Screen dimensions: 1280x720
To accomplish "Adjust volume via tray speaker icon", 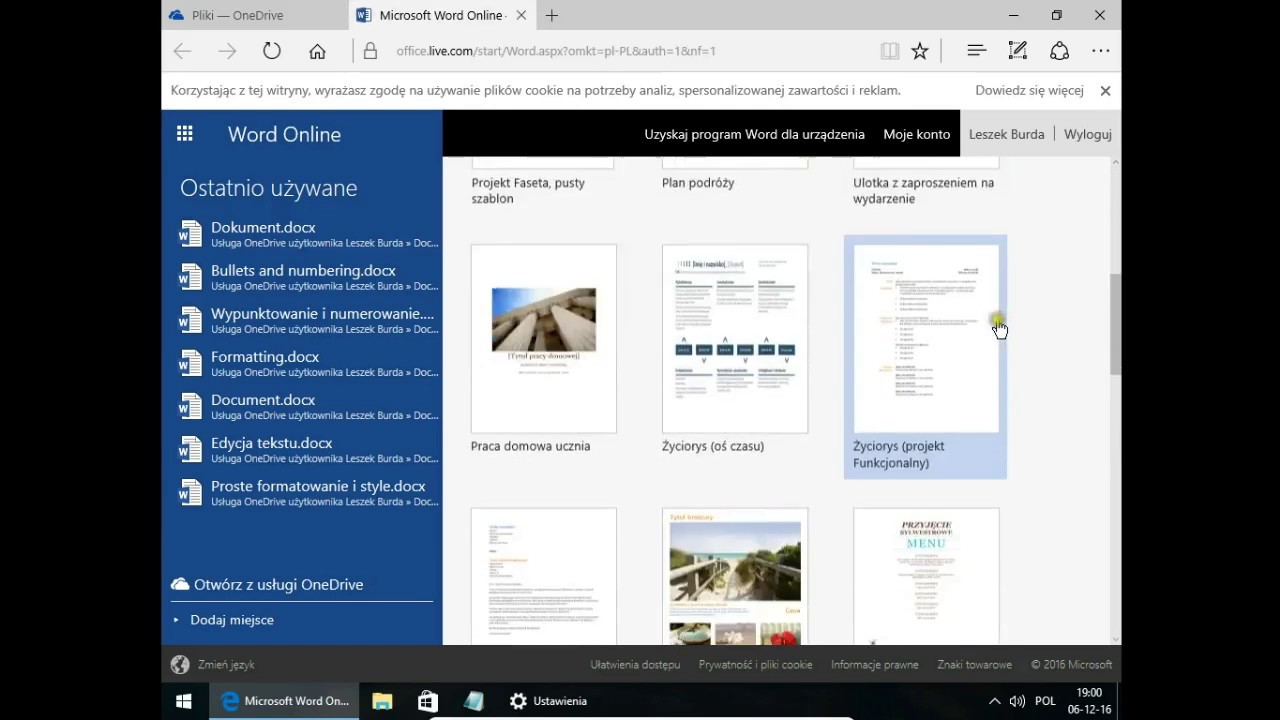I will (x=1017, y=701).
